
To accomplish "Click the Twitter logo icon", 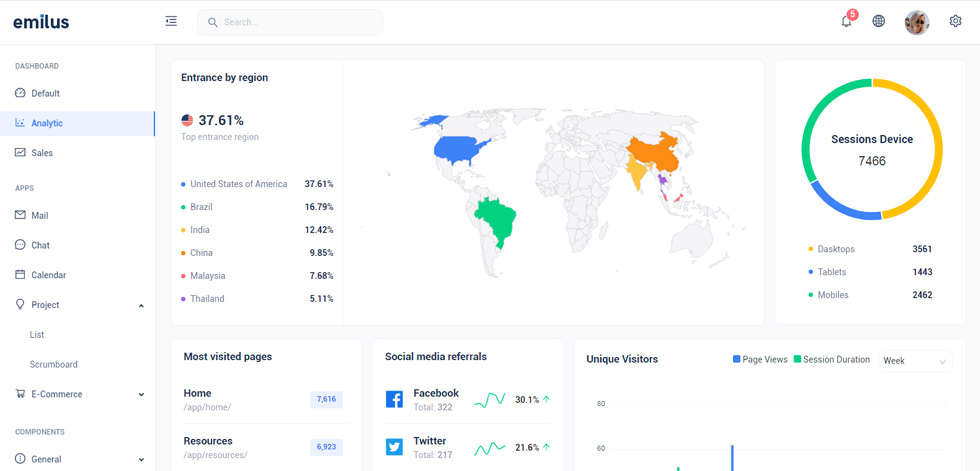I will (394, 447).
